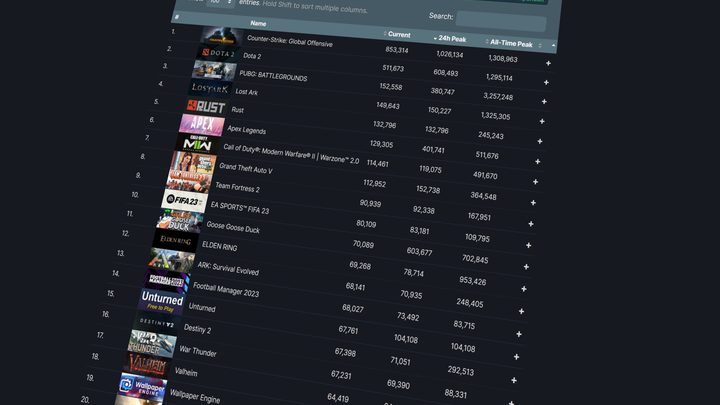Open the FIFA 23 logo thumbnail
Screen dimensions: 720x405
(184, 201)
